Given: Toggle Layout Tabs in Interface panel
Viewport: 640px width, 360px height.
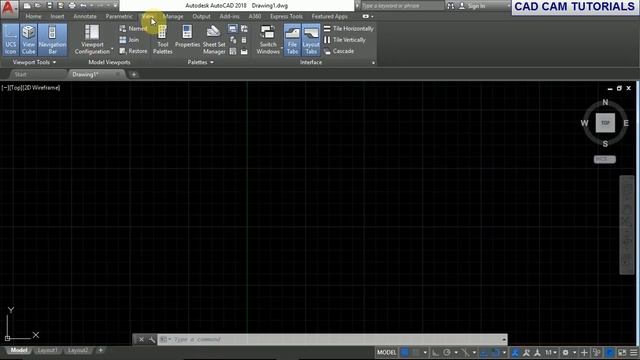Looking at the screenshot, I should [x=311, y=40].
